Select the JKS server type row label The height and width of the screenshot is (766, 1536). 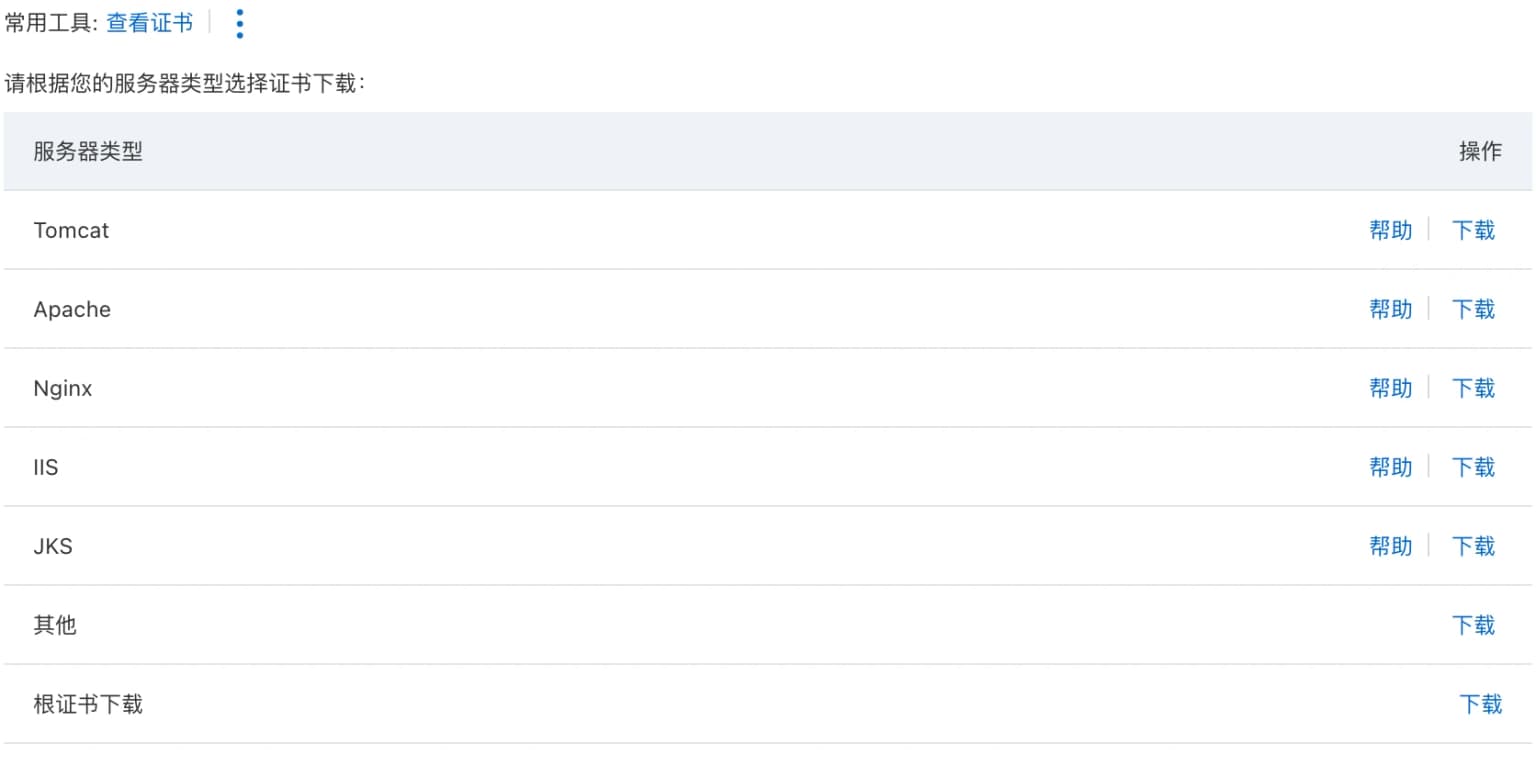click(x=53, y=546)
